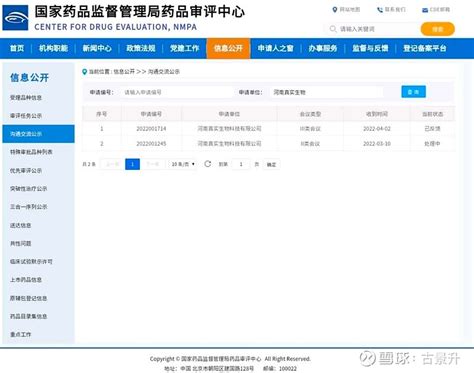Click the applicant cell in the 2022001245 row
The width and height of the screenshot is (474, 373).
[229, 144]
